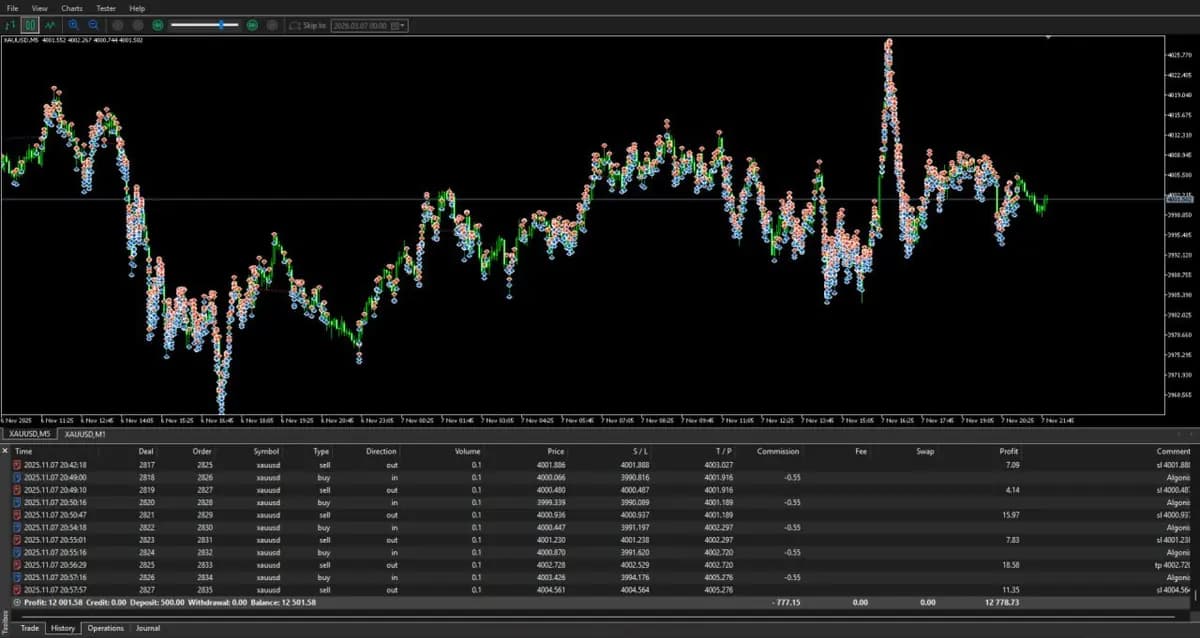Image resolution: width=1200 pixels, height=638 pixels.
Task: Switch chart to bar chart mode
Action: pyautogui.click(x=11, y=24)
